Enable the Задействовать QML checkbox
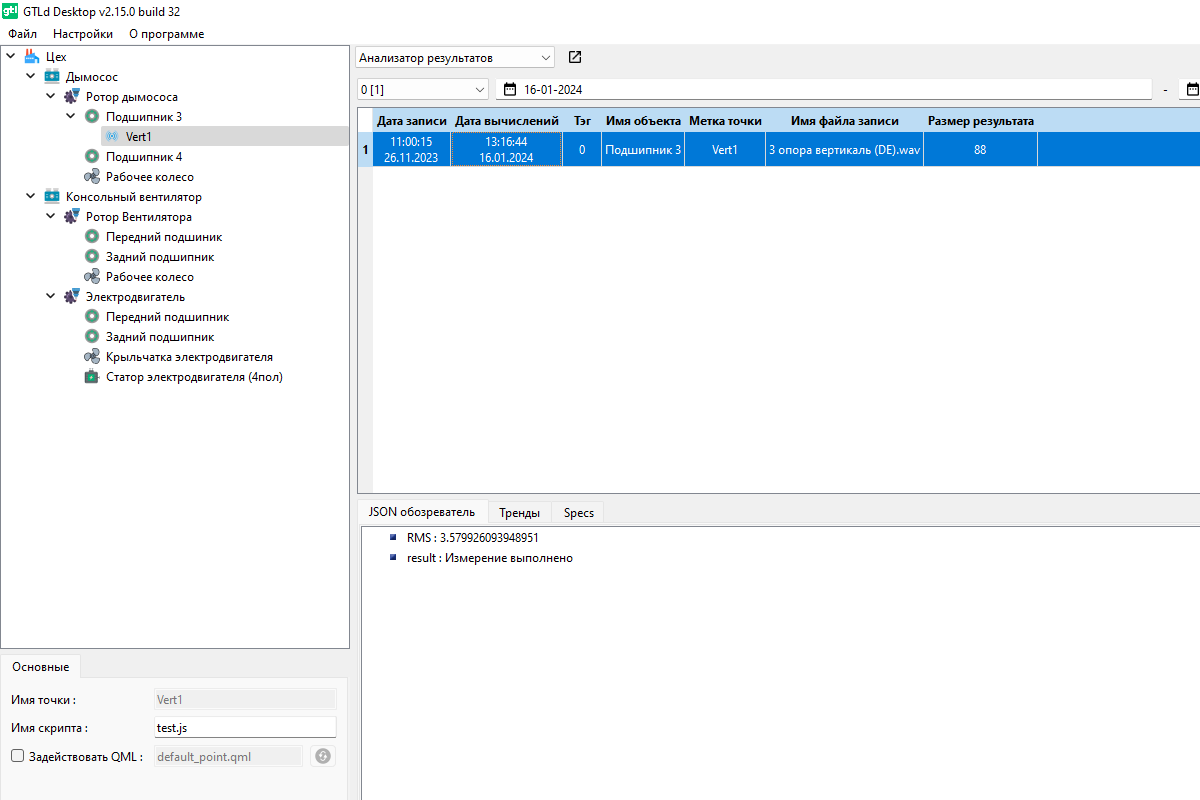 click(x=18, y=756)
